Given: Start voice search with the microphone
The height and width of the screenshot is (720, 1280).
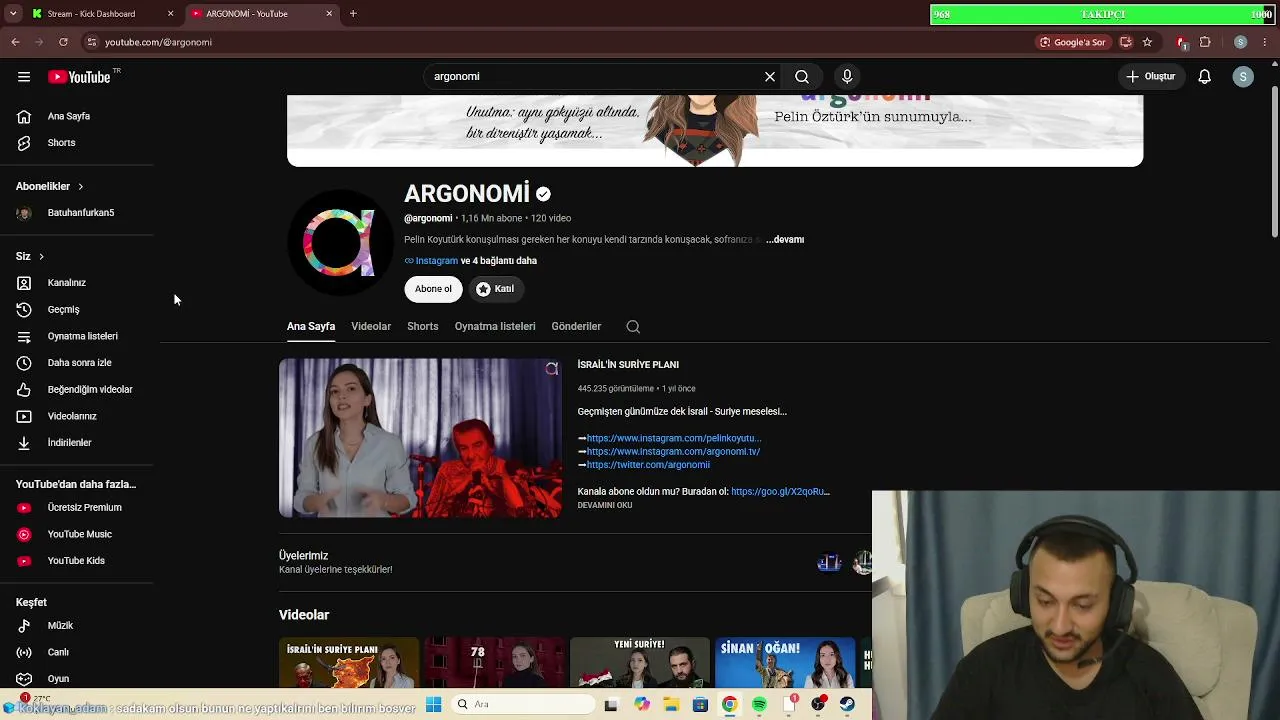Looking at the screenshot, I should click(847, 77).
